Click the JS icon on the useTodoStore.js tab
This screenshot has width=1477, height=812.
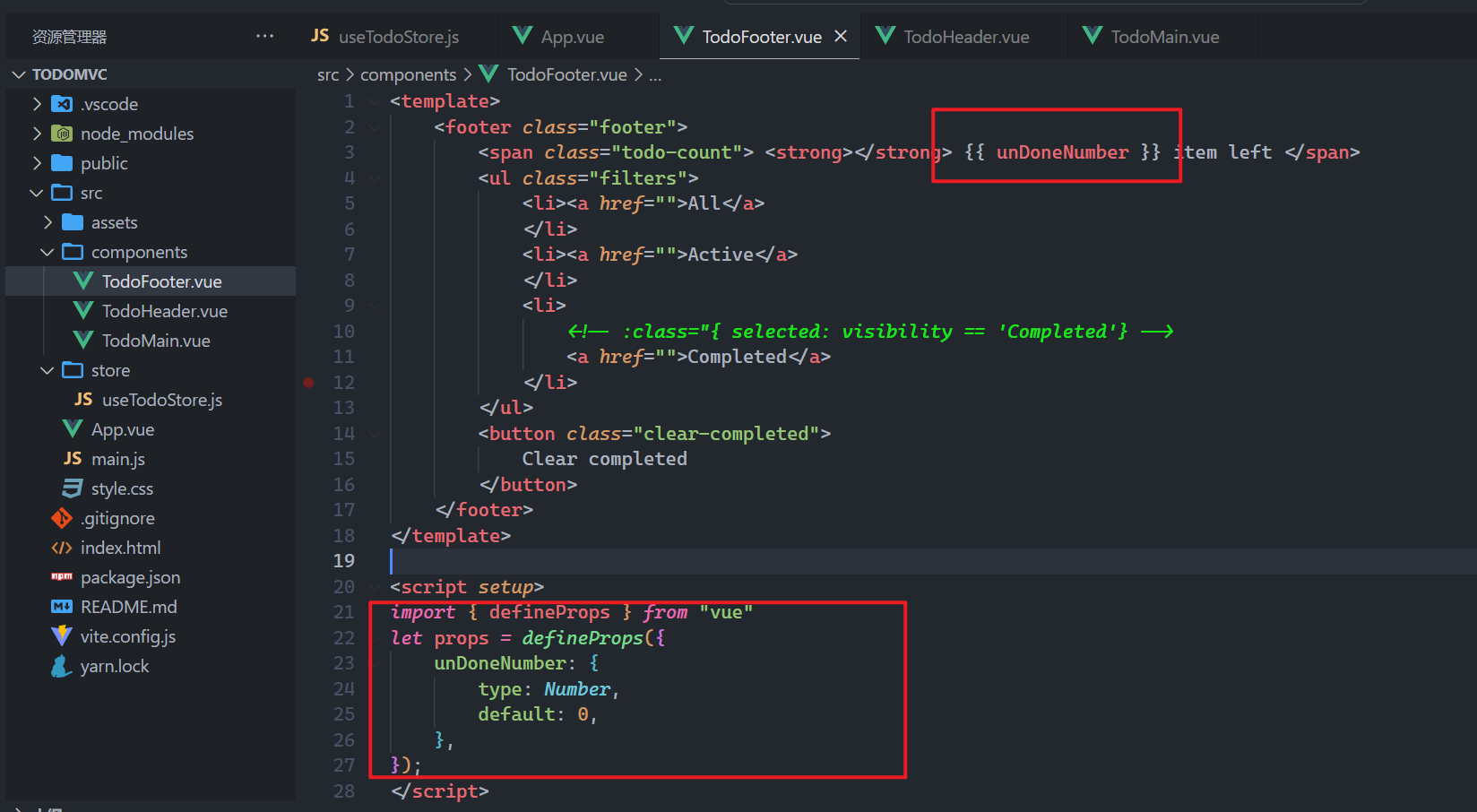point(320,35)
